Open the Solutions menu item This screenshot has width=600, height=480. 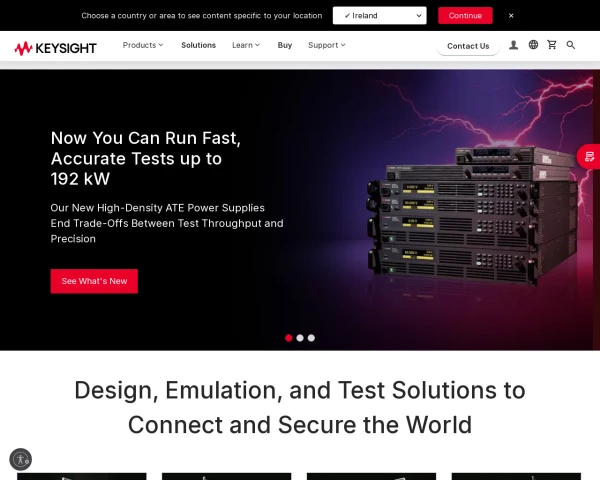pos(199,45)
